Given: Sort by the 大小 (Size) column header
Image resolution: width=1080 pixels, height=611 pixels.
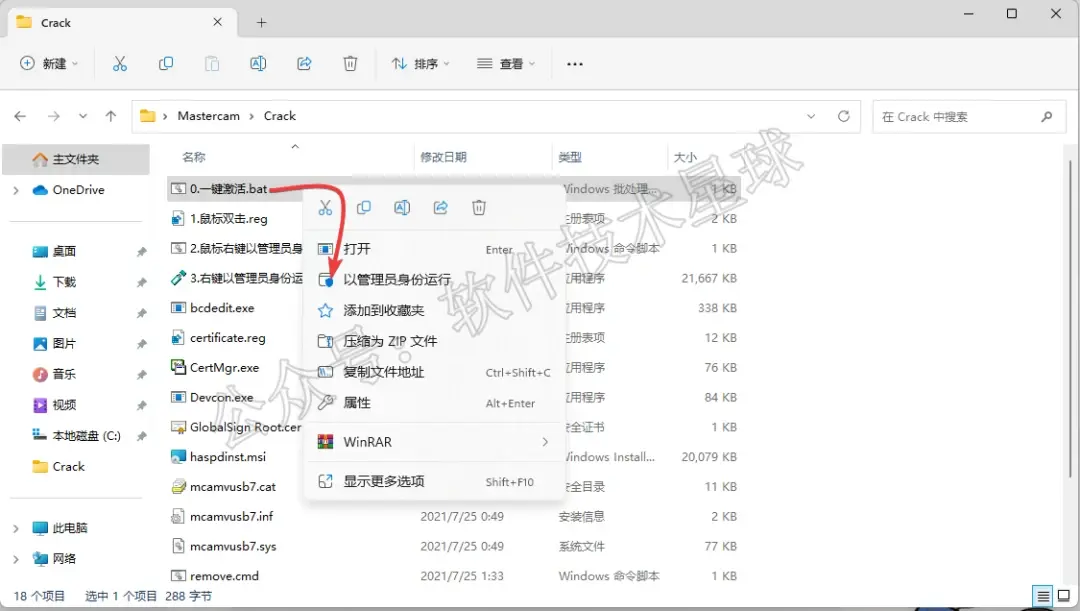Looking at the screenshot, I should click(x=685, y=157).
